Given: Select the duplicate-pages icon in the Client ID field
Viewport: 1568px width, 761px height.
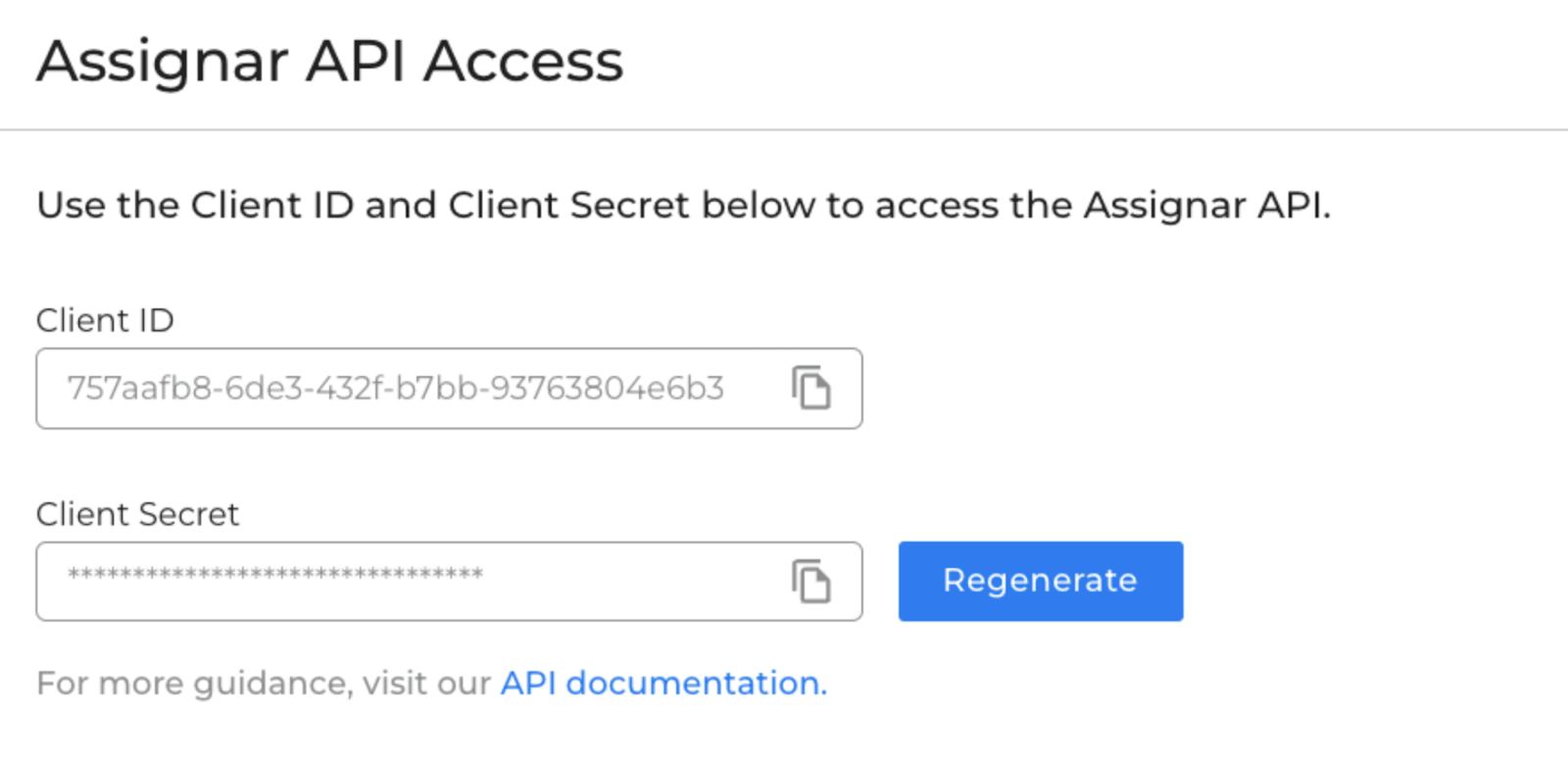Looking at the screenshot, I should (811, 388).
